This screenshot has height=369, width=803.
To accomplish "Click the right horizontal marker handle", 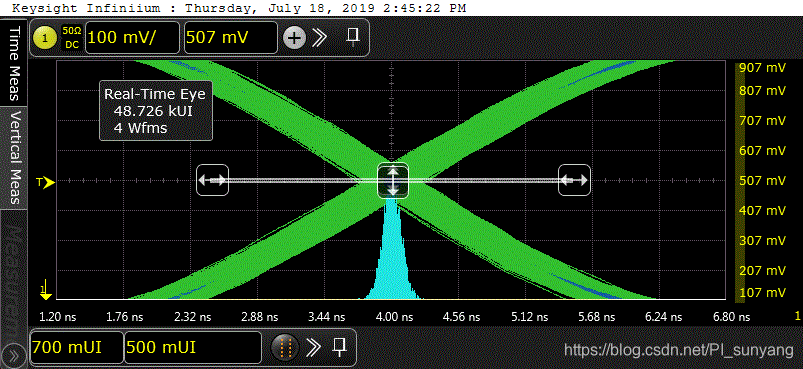I will click(x=574, y=180).
